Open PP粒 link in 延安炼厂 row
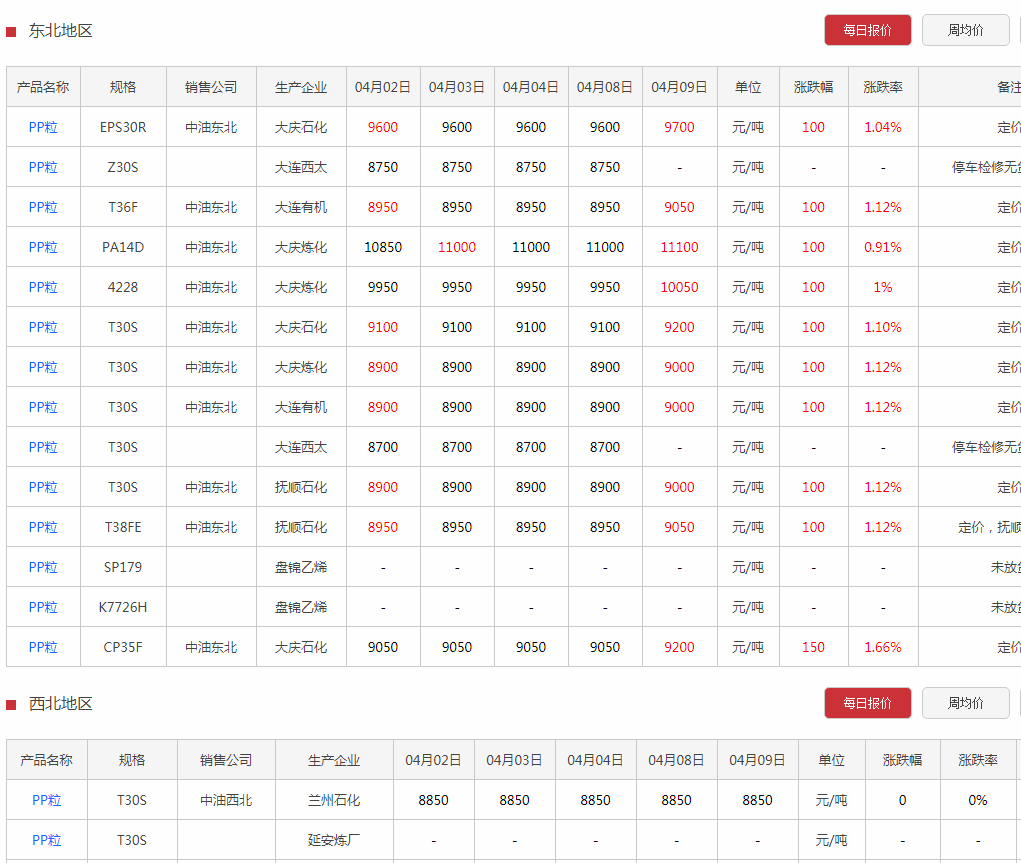Screen dimensions: 1021x863 (x=46, y=840)
